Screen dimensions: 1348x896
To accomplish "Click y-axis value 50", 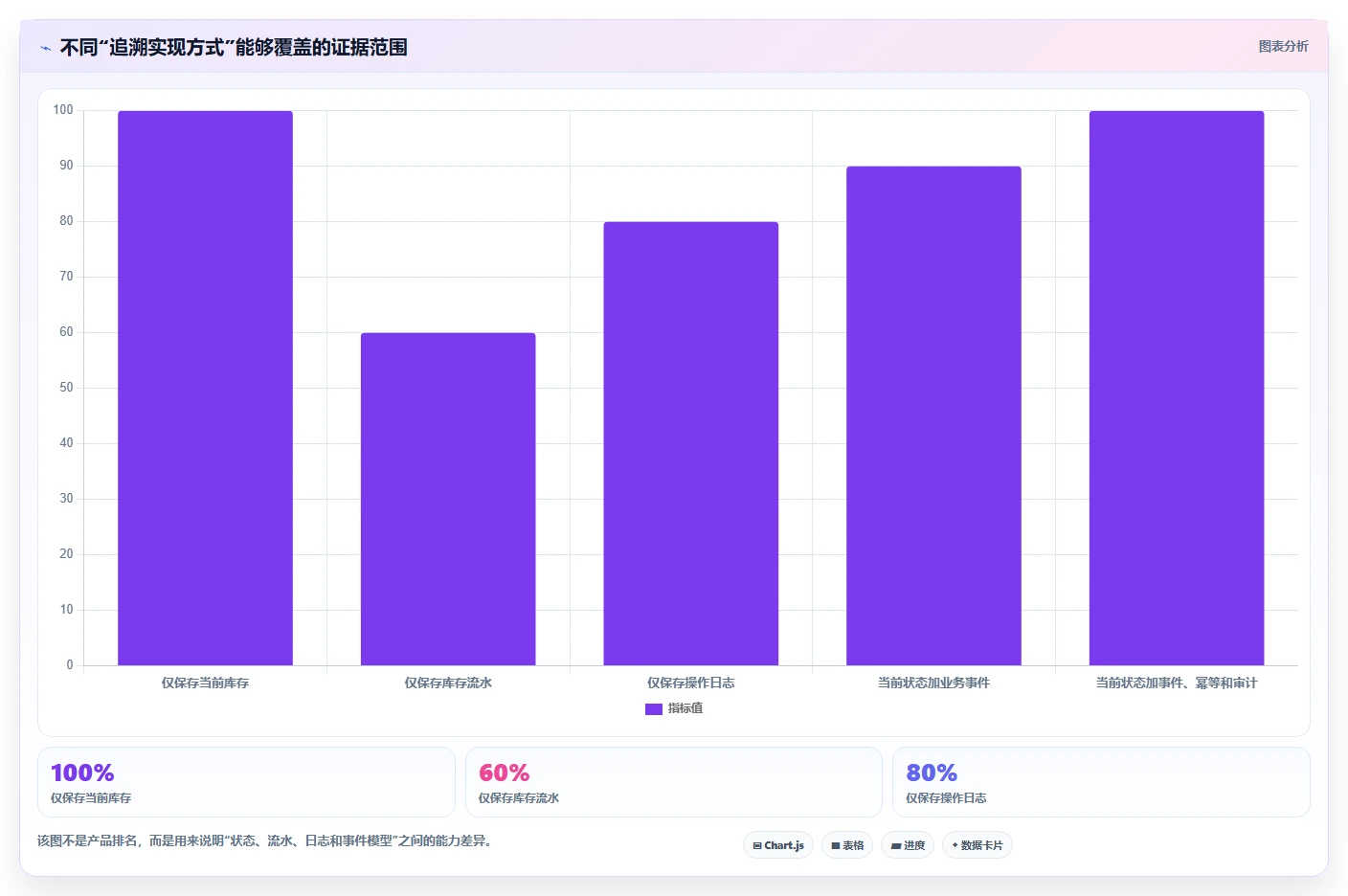I will (x=66, y=388).
